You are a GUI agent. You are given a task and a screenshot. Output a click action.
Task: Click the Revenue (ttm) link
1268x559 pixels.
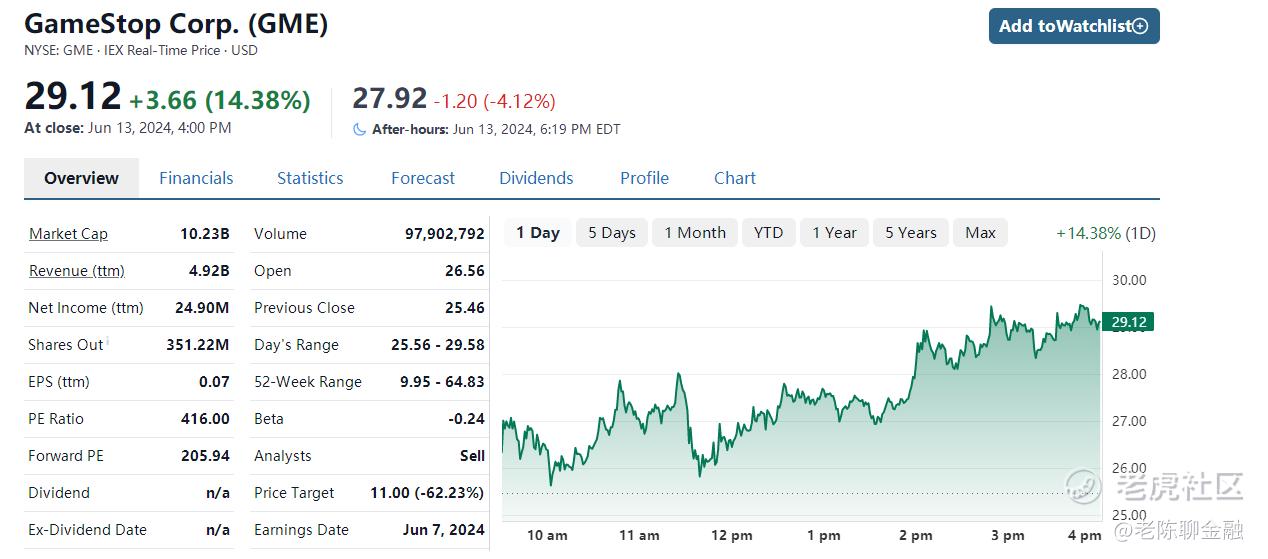coord(77,271)
